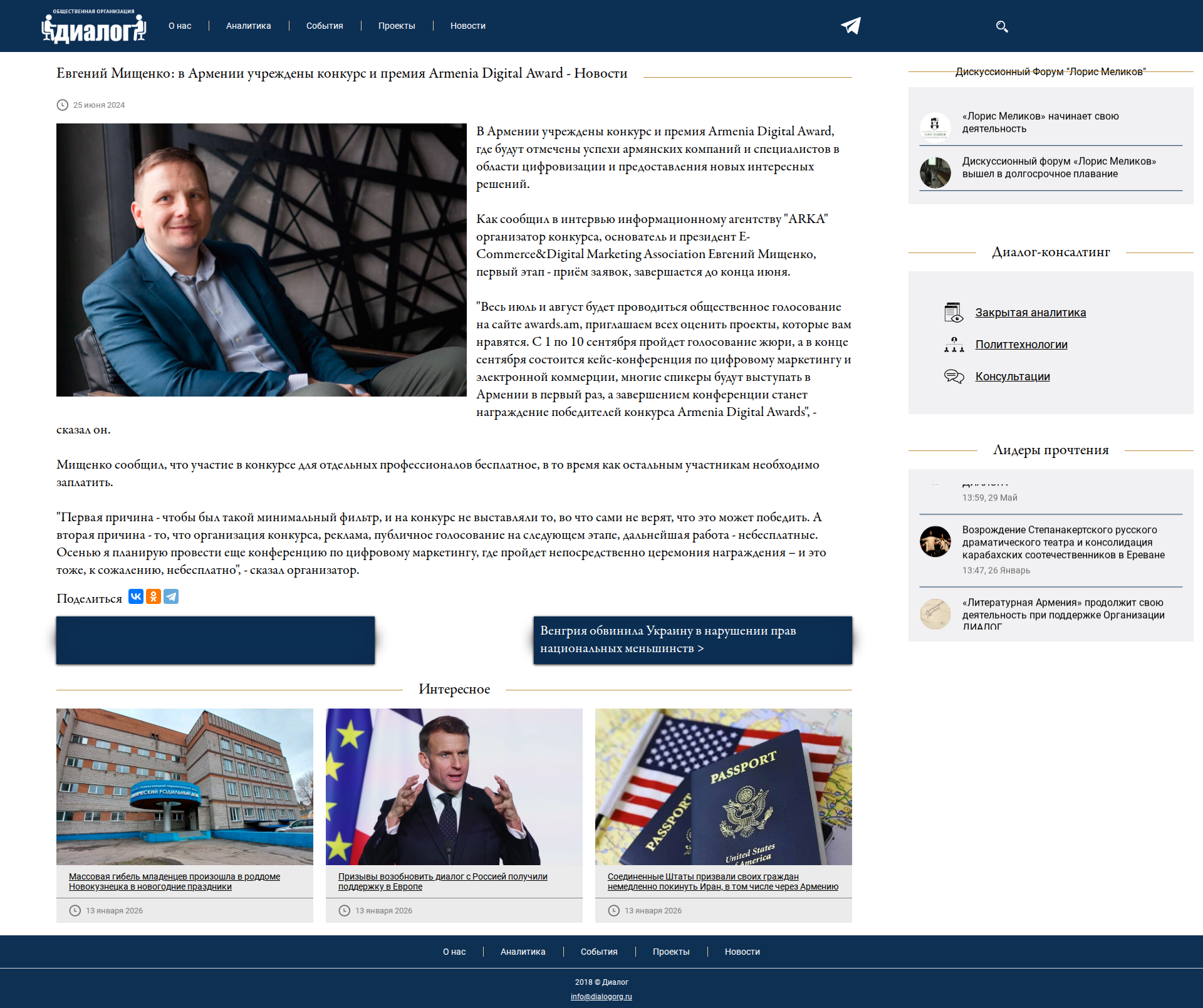The image size is (1203, 1008).
Task: Open search with magnifier icon
Action: pyautogui.click(x=1001, y=26)
